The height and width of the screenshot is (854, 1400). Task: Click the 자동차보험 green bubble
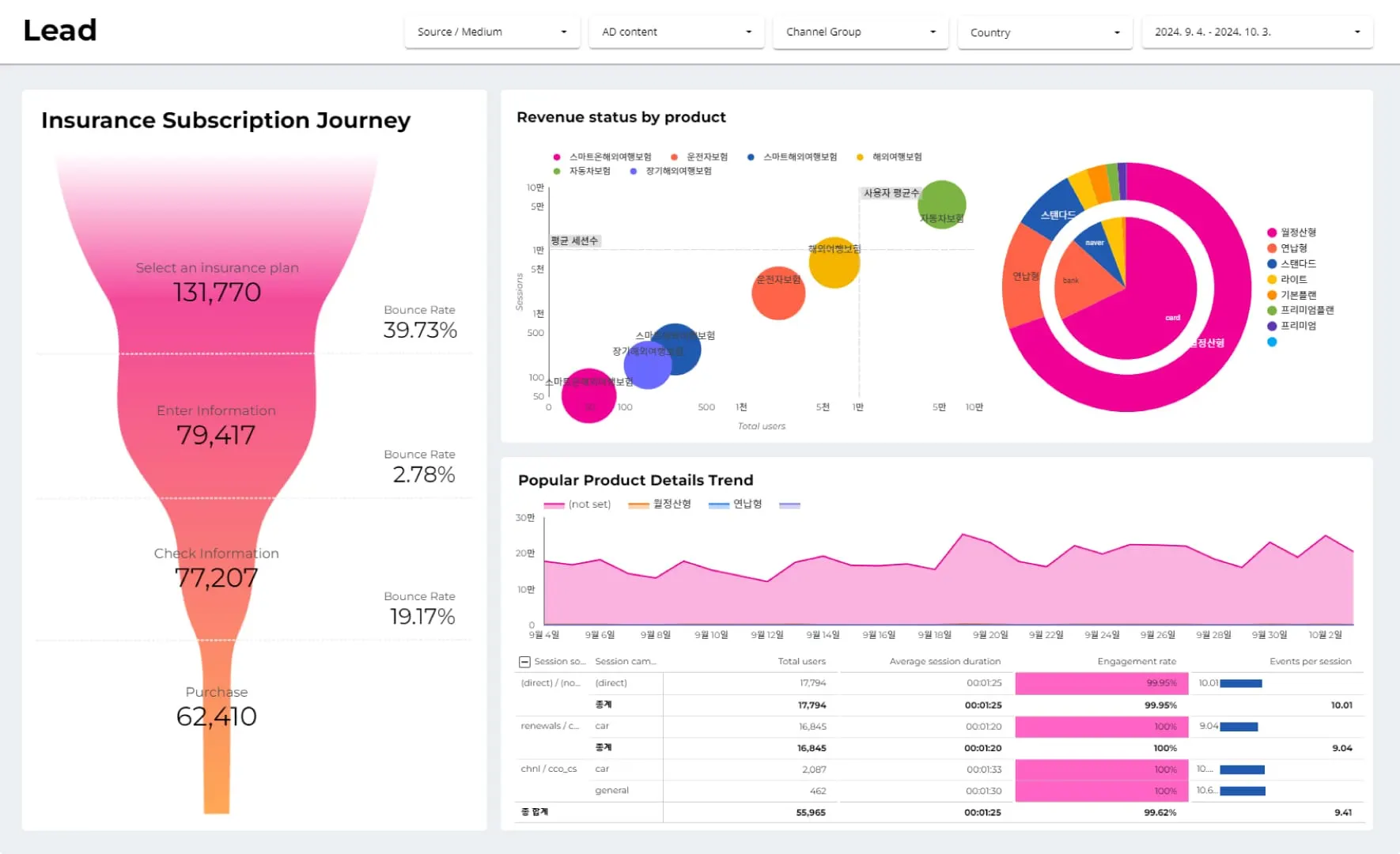point(941,204)
